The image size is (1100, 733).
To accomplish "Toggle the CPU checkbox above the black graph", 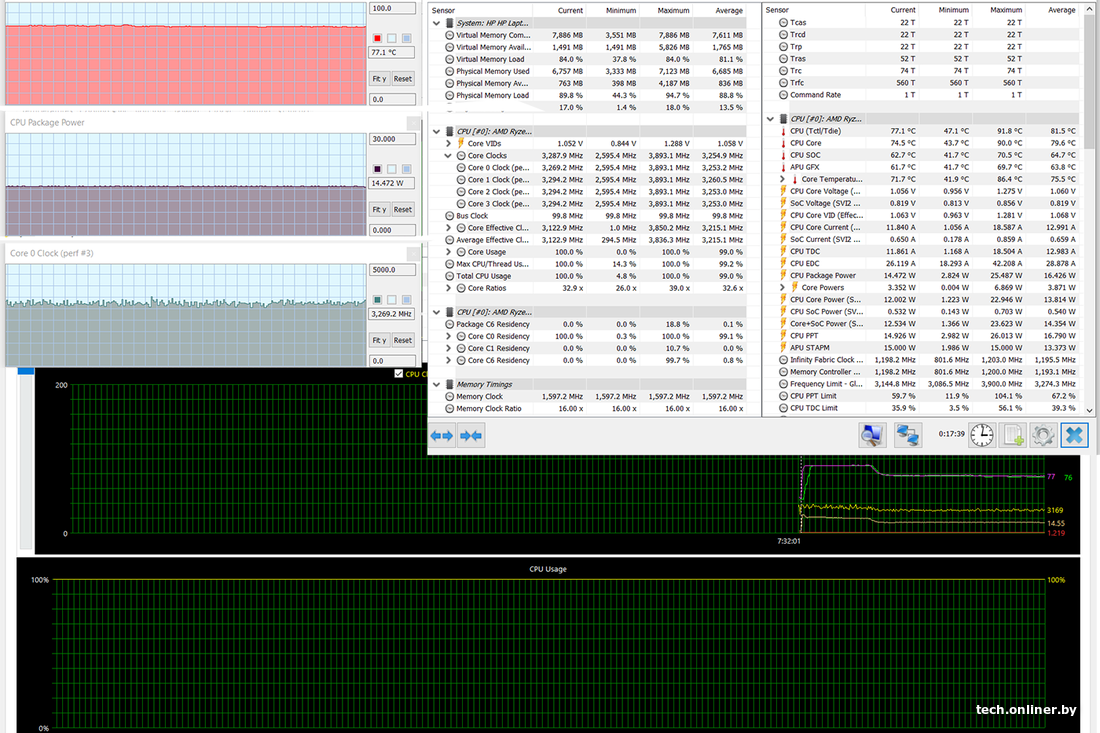I will click(400, 374).
